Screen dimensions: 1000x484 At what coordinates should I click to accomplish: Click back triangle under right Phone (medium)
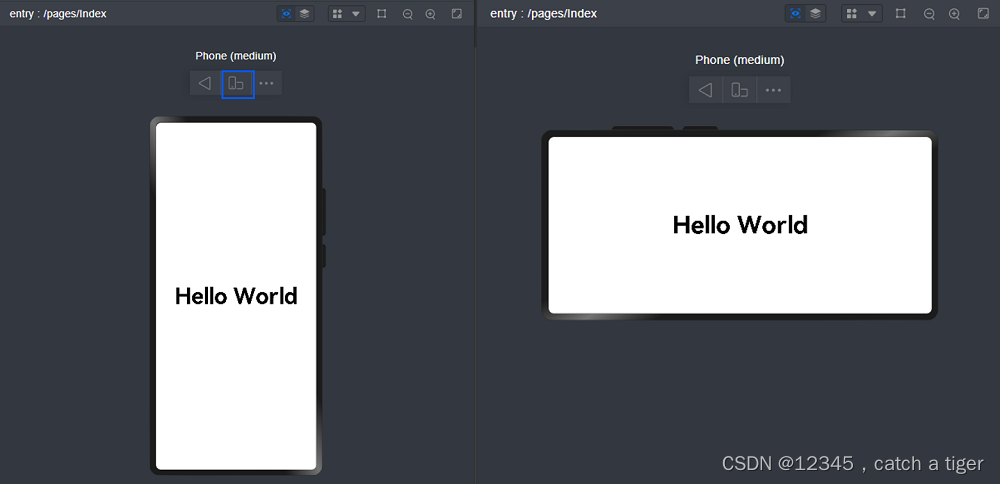pos(705,90)
